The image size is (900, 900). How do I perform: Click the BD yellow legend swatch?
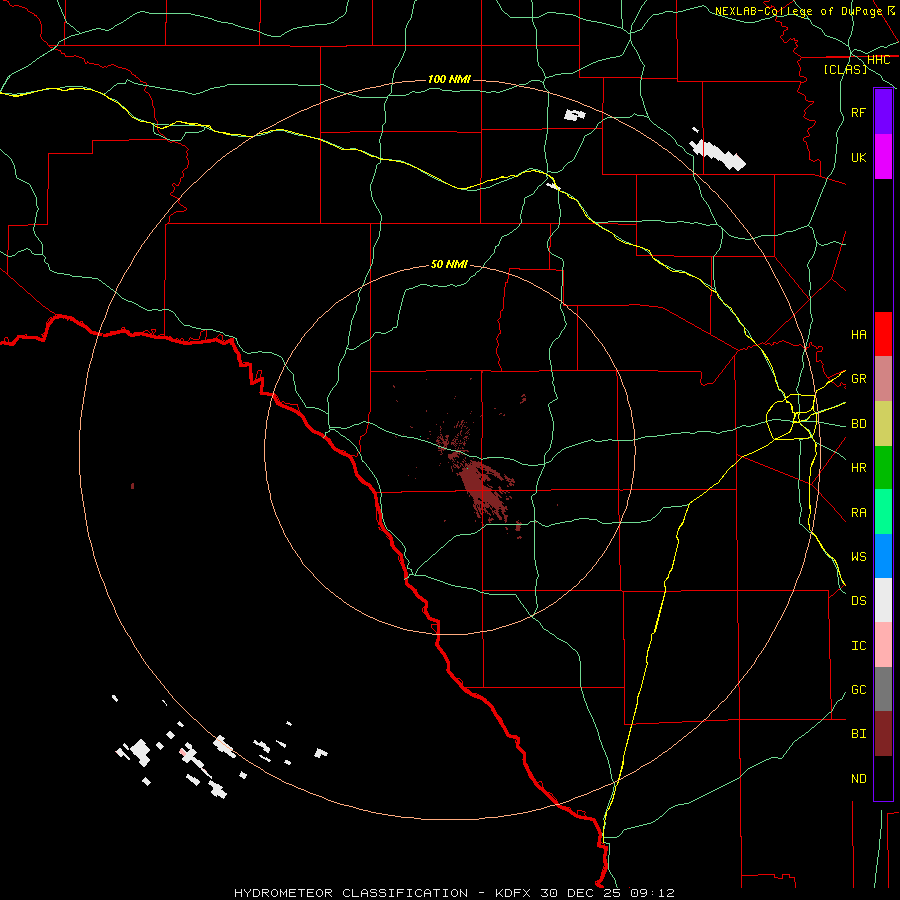coord(883,424)
